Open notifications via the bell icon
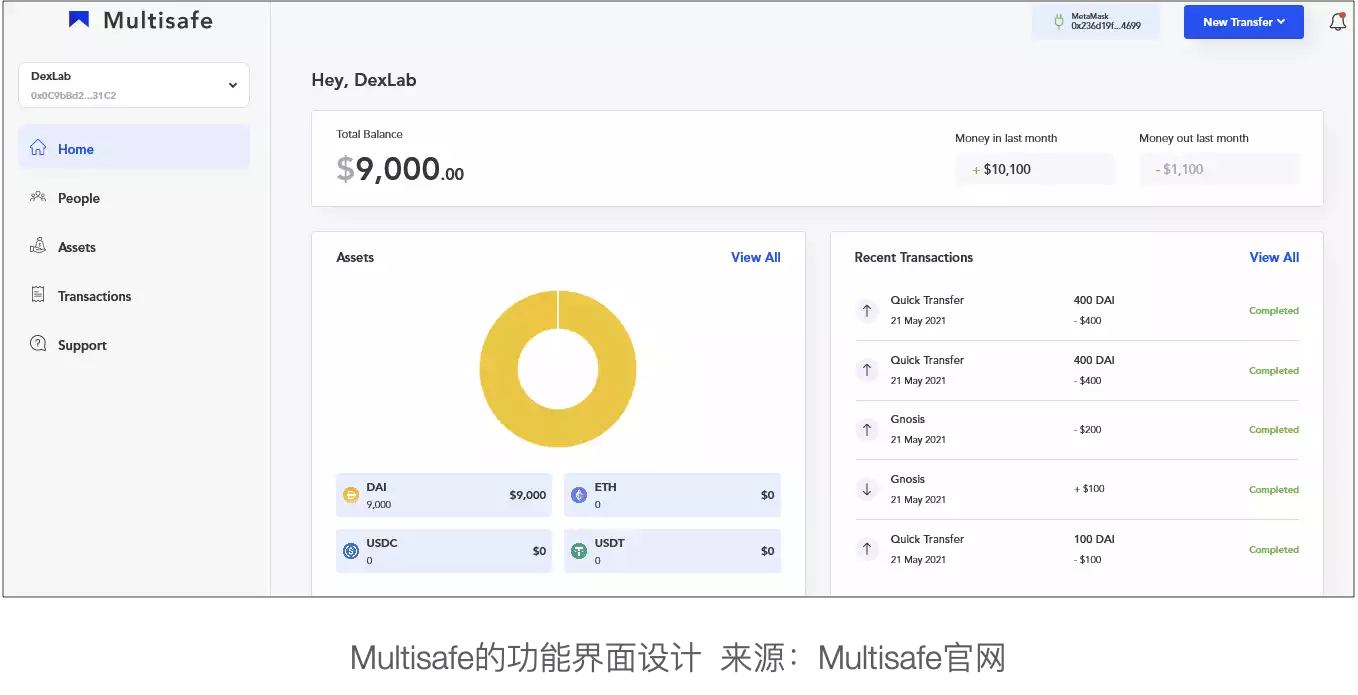Screen dimensions: 1358x695 (x=1338, y=21)
